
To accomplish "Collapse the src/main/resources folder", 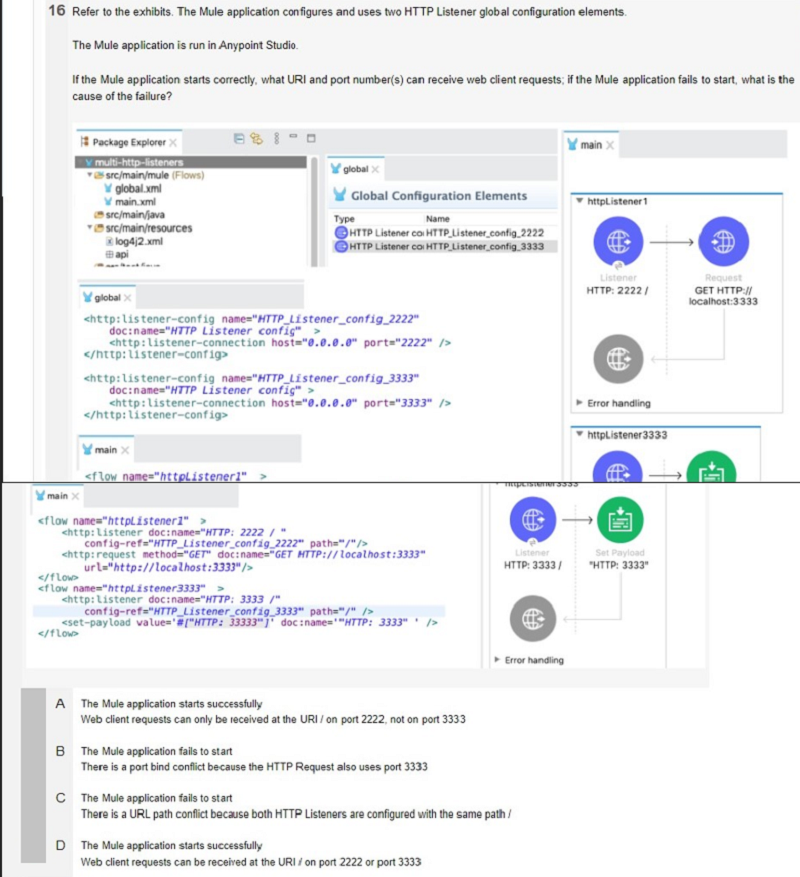I will click(90, 228).
